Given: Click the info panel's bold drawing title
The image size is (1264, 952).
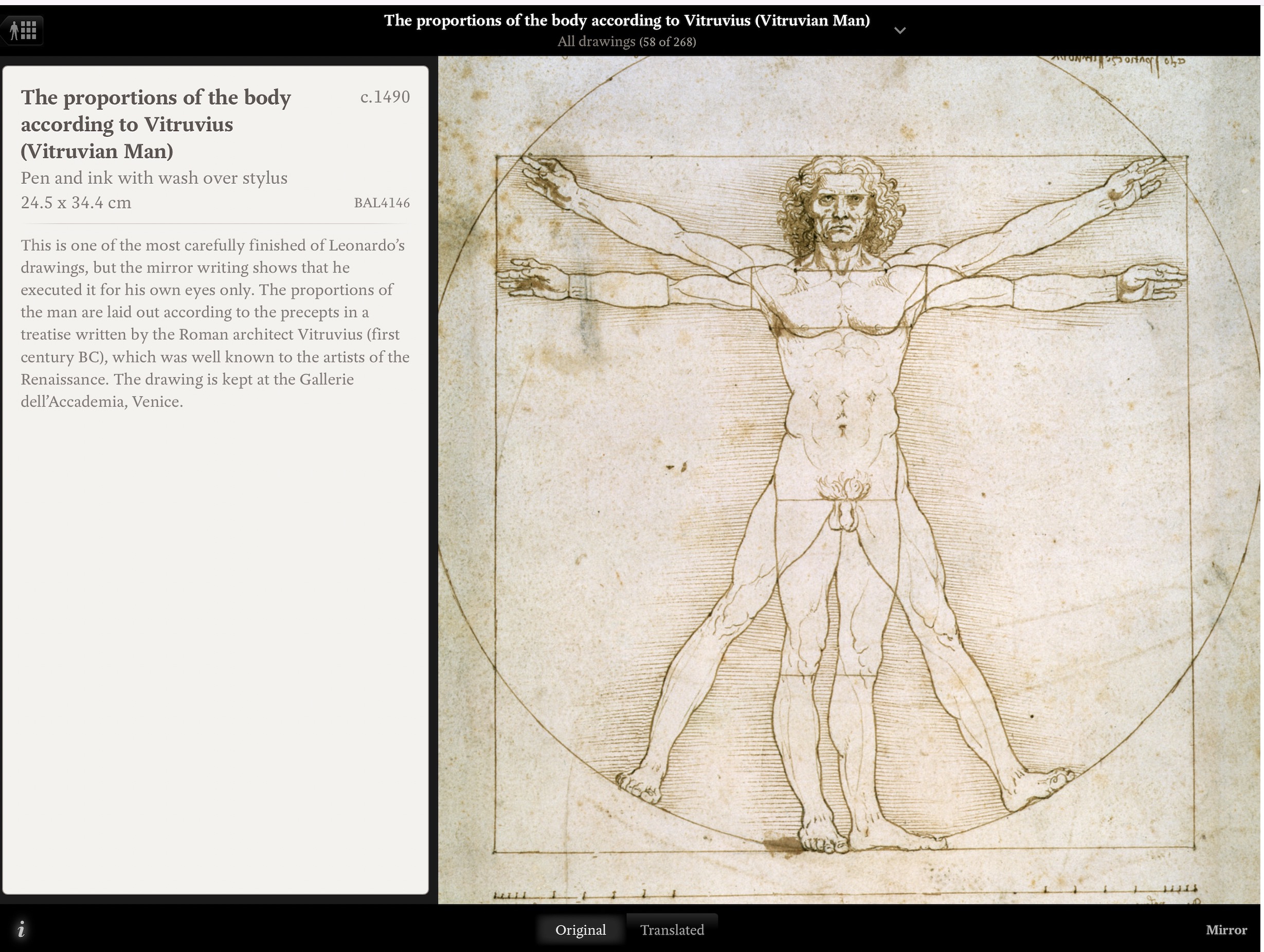Looking at the screenshot, I should tap(155, 124).
